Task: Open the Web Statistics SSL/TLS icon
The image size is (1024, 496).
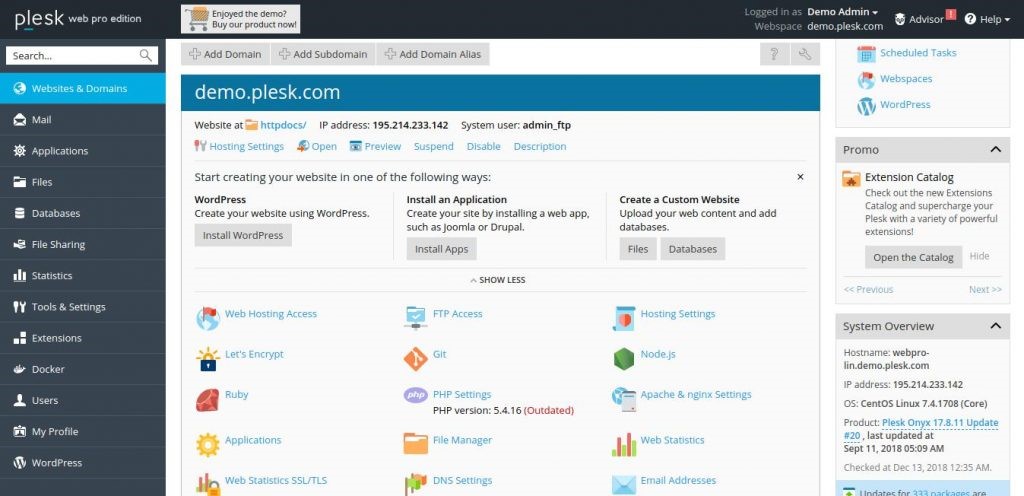Action: [x=208, y=485]
